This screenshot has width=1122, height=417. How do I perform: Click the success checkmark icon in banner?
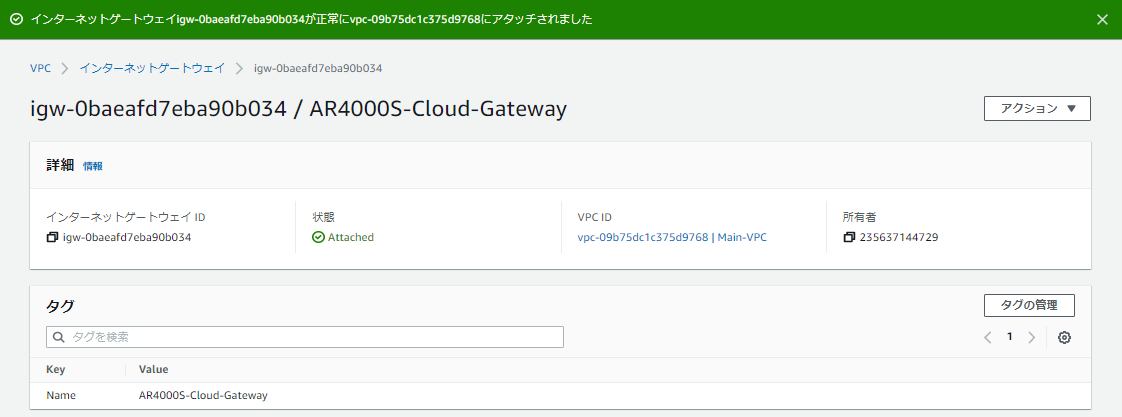point(16,19)
